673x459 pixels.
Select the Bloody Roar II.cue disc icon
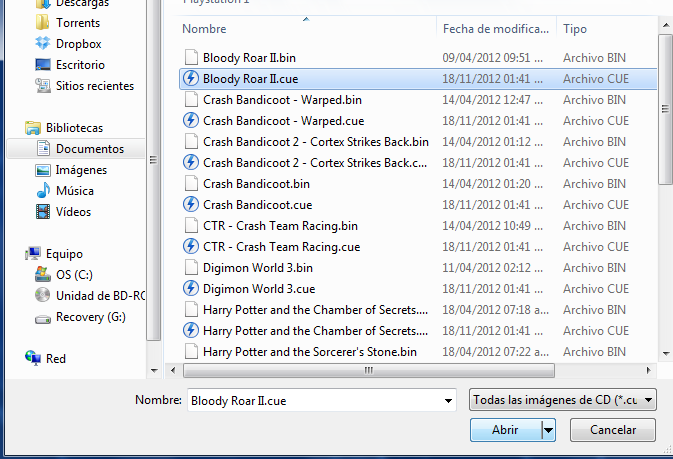tap(191, 79)
